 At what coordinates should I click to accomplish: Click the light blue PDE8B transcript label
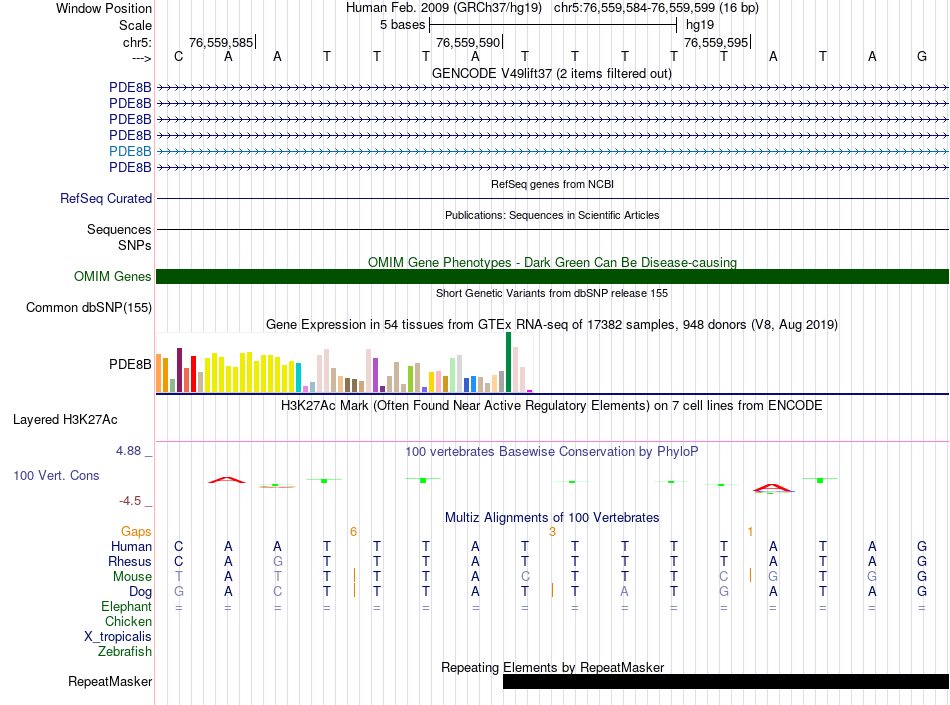(130, 151)
